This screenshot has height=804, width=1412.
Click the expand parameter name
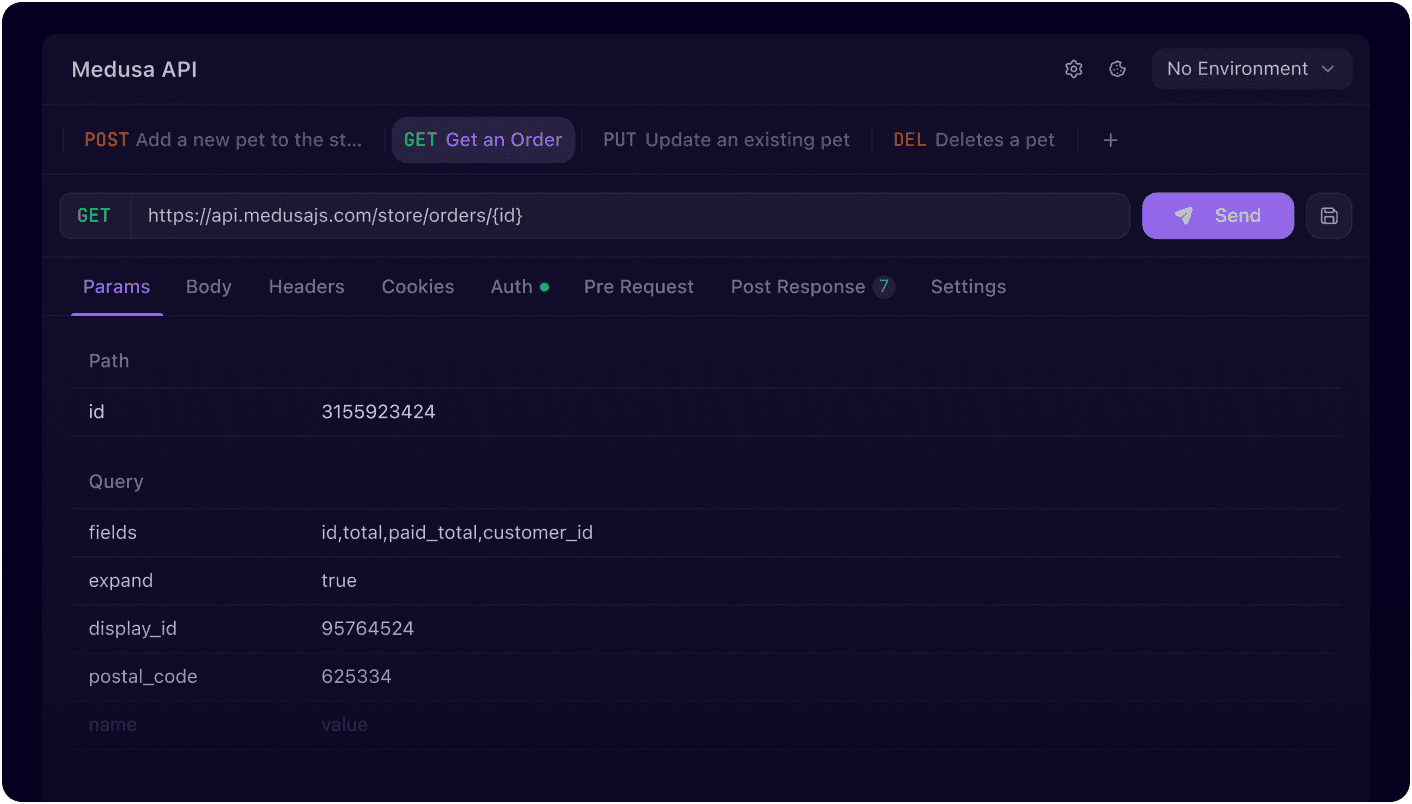[x=121, y=581]
